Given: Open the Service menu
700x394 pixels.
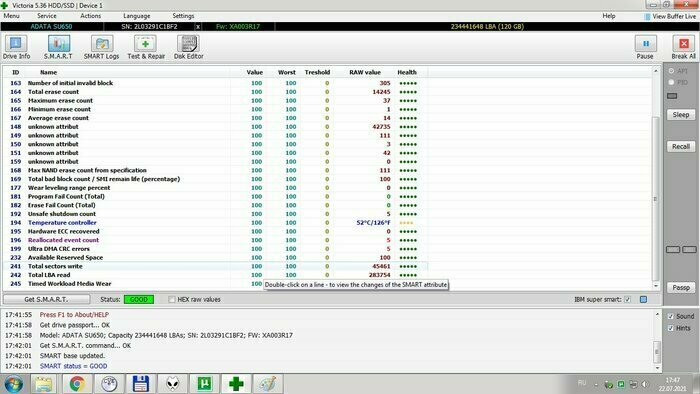Looking at the screenshot, I should tap(46, 16).
